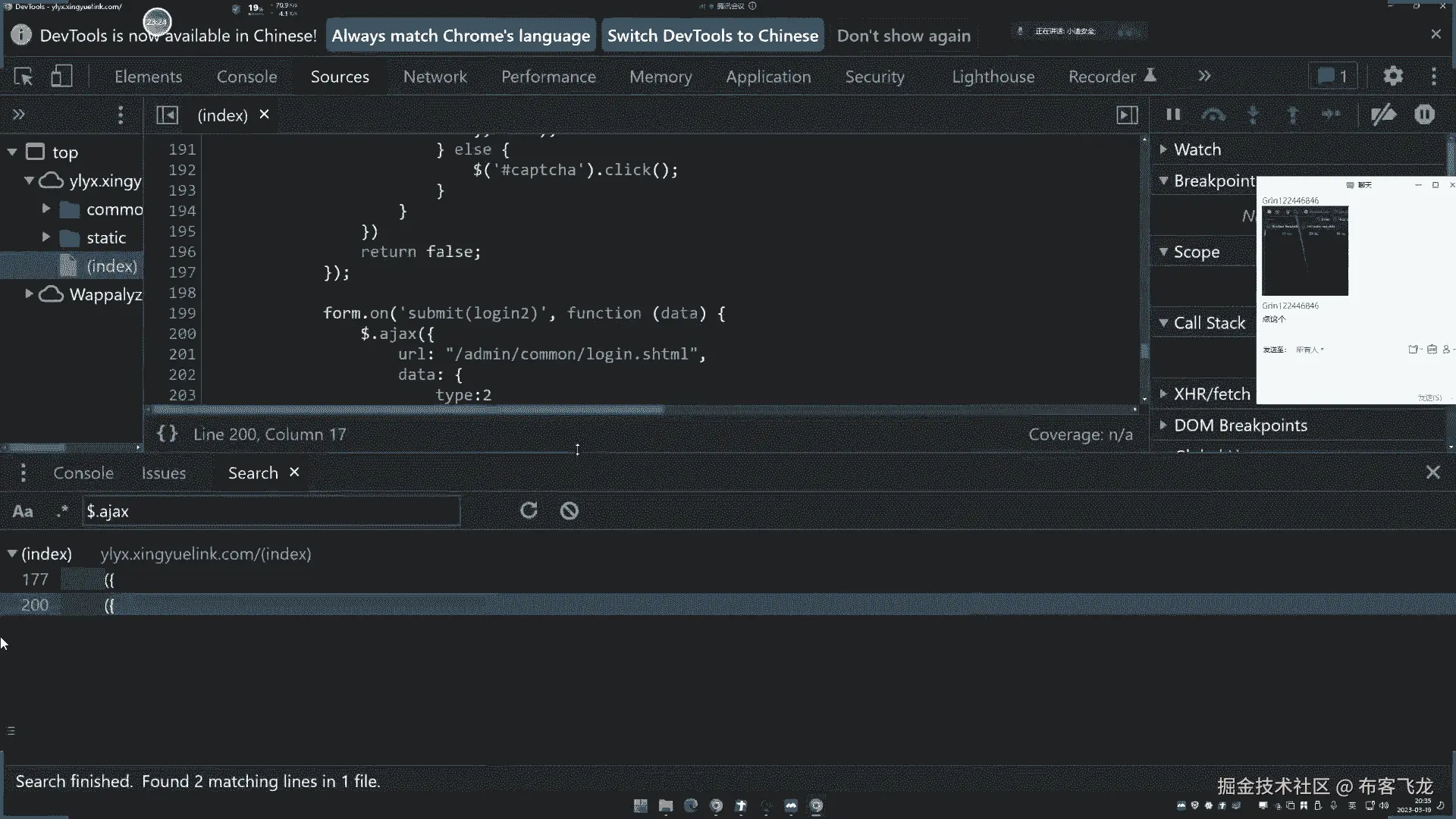Click pretty print braces icon
The height and width of the screenshot is (819, 1456).
pos(167,434)
